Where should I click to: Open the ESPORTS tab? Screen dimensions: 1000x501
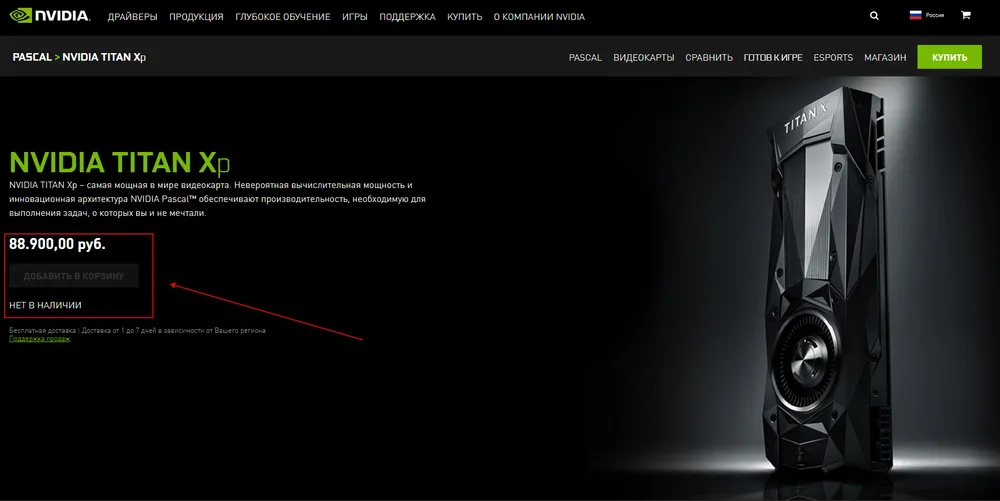[833, 57]
